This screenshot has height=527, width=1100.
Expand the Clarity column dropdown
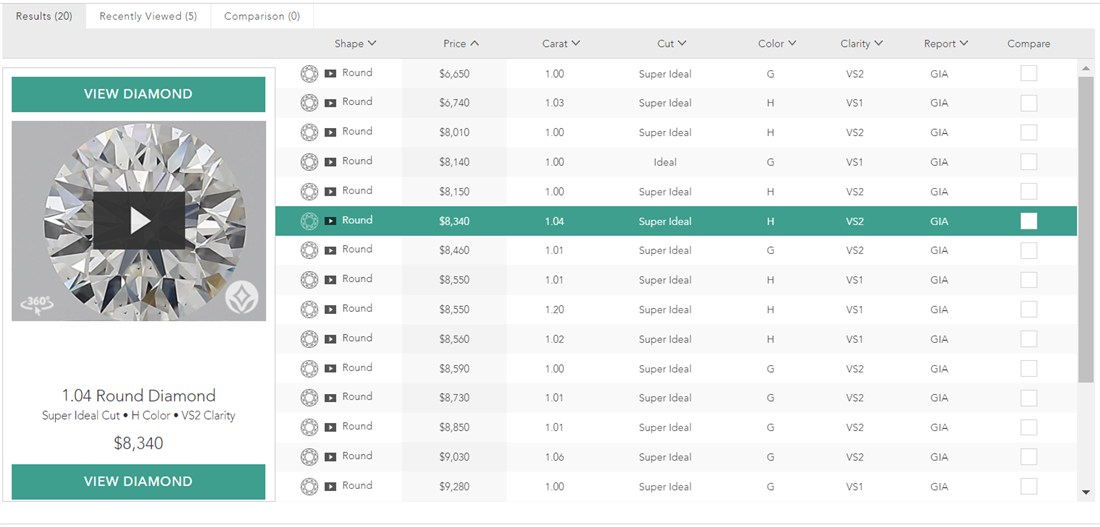tap(861, 44)
